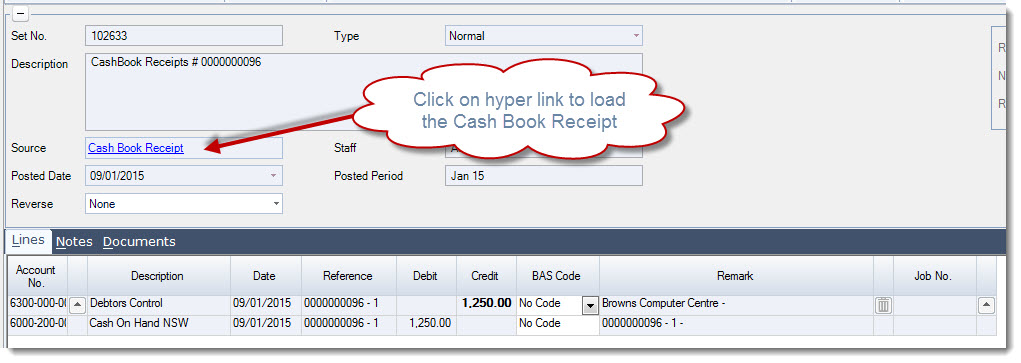Click the Description text box
Screen dimensions: 1021x363
364,92
